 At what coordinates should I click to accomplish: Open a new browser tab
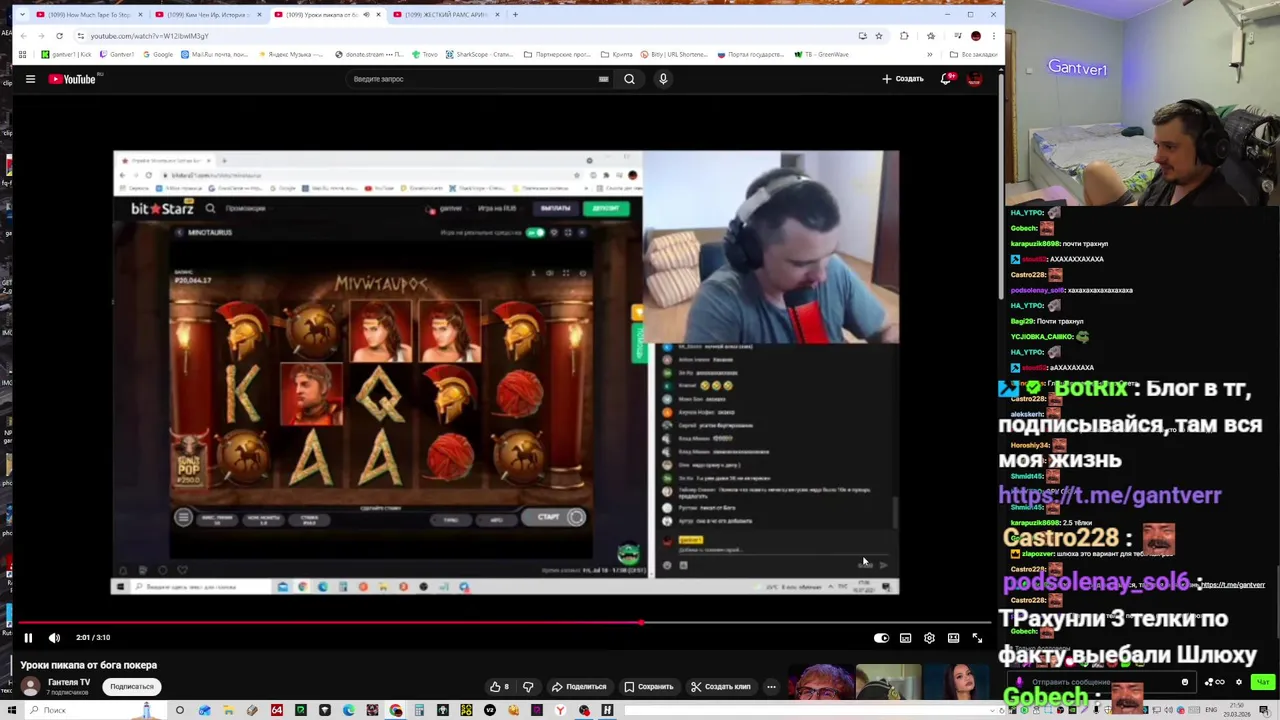(x=515, y=15)
